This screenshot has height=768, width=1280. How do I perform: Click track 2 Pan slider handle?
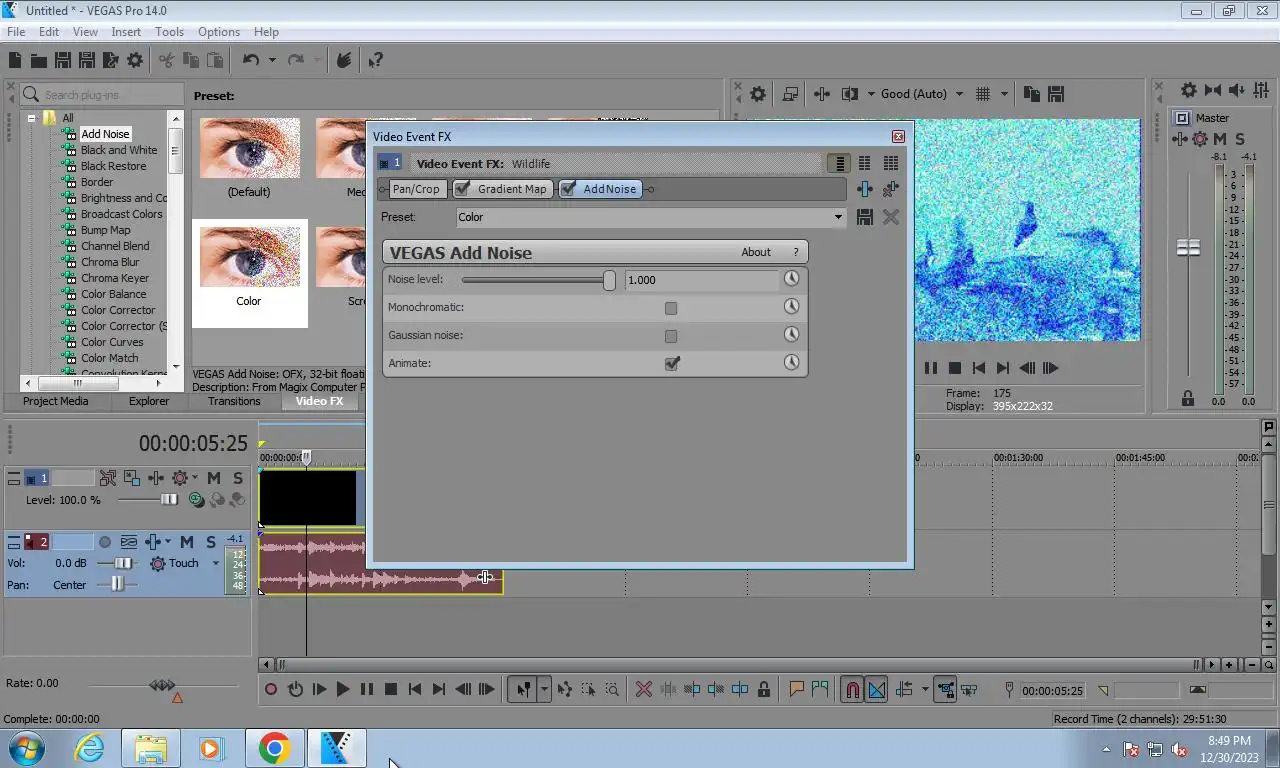[x=117, y=584]
